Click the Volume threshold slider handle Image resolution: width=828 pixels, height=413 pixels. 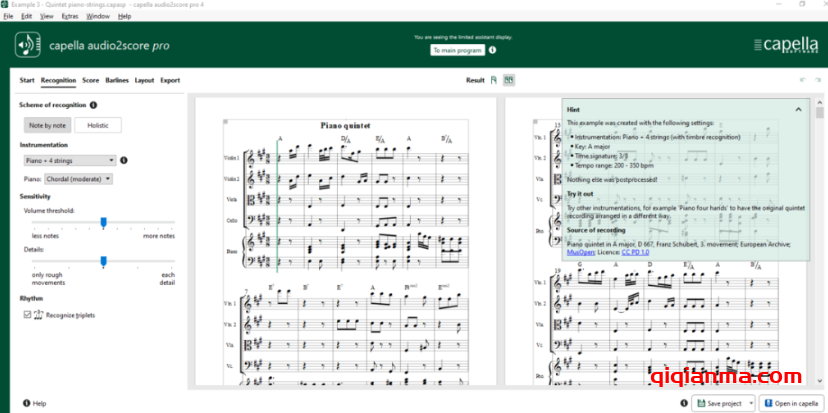tap(104, 222)
